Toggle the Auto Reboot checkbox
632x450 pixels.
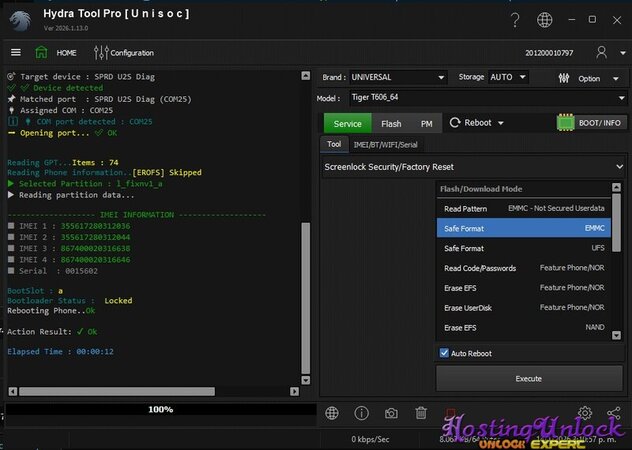tap(445, 353)
